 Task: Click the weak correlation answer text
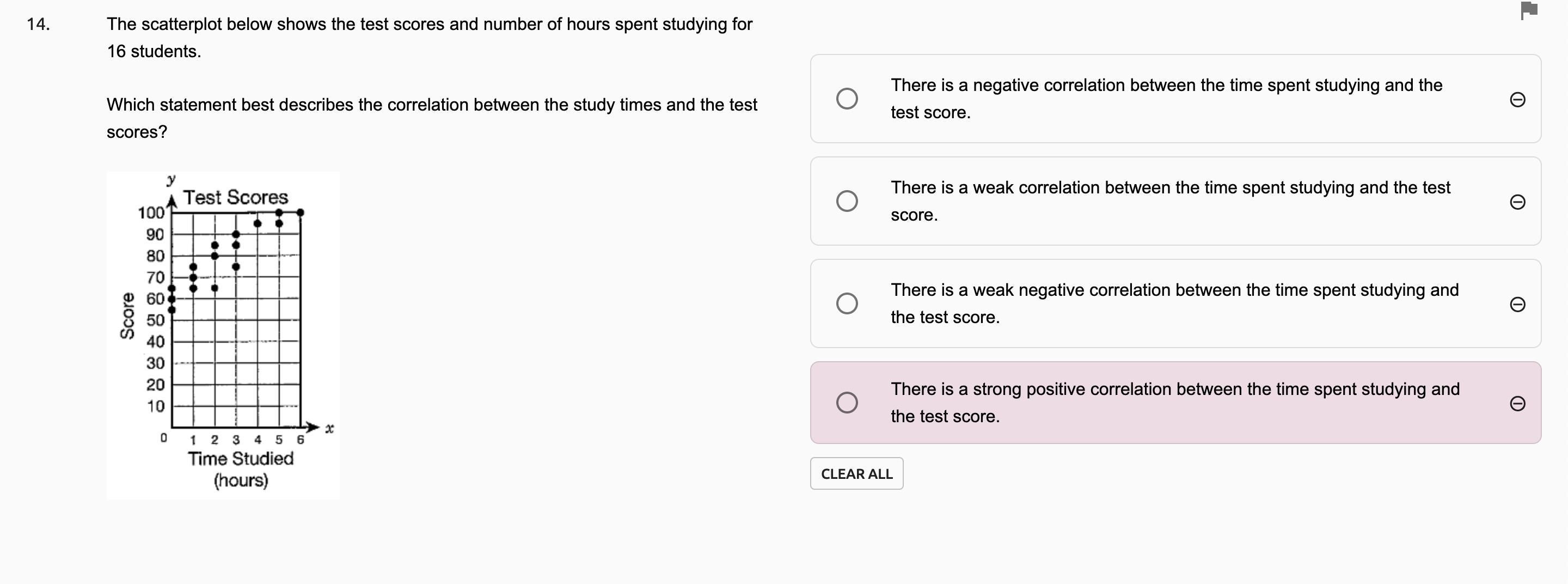tap(1170, 201)
